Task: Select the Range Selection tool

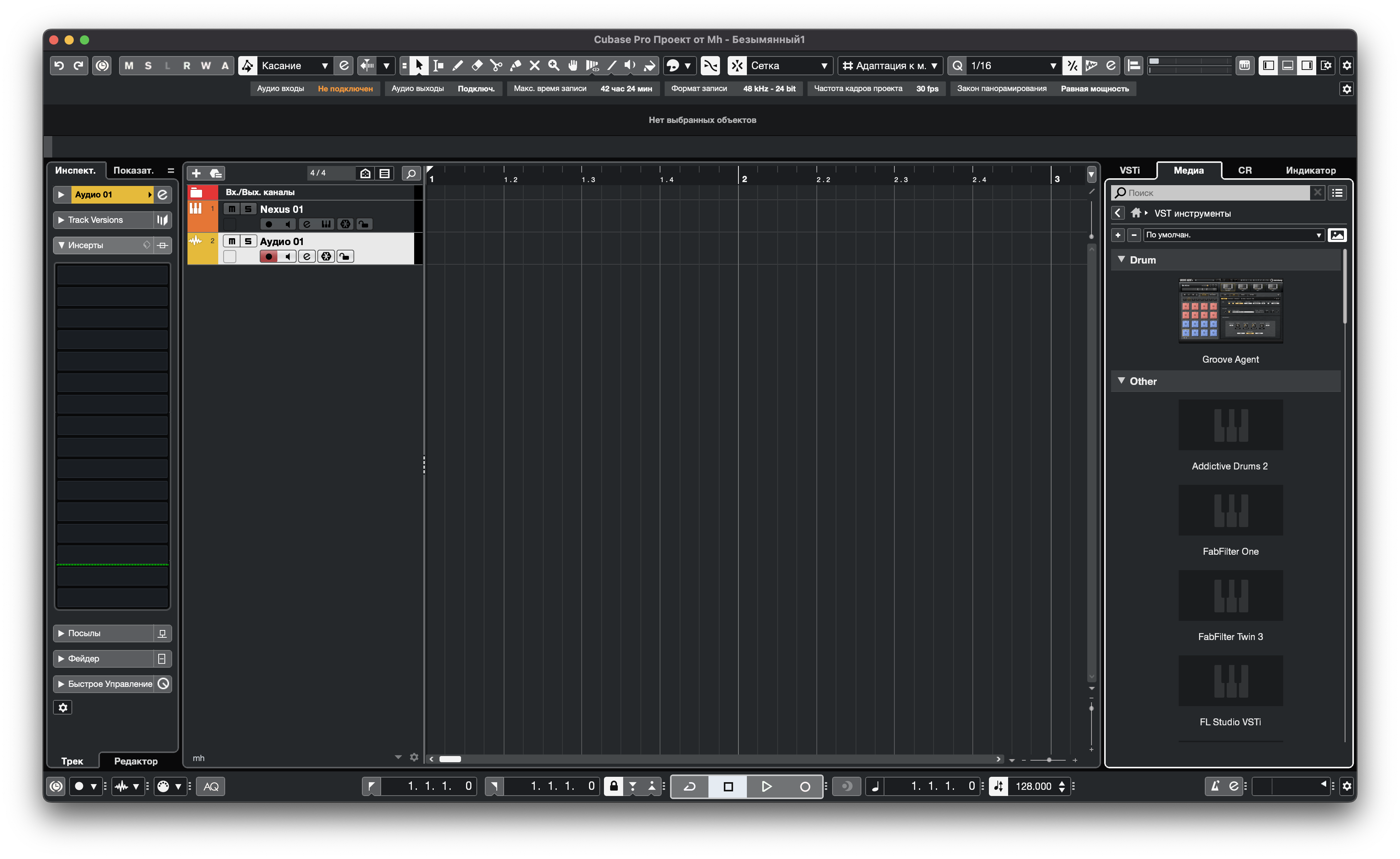Action: coord(438,65)
